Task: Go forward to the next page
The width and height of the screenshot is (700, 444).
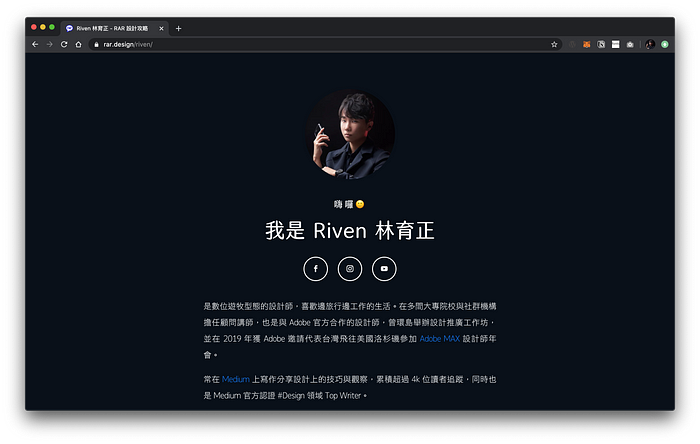Action: click(50, 44)
